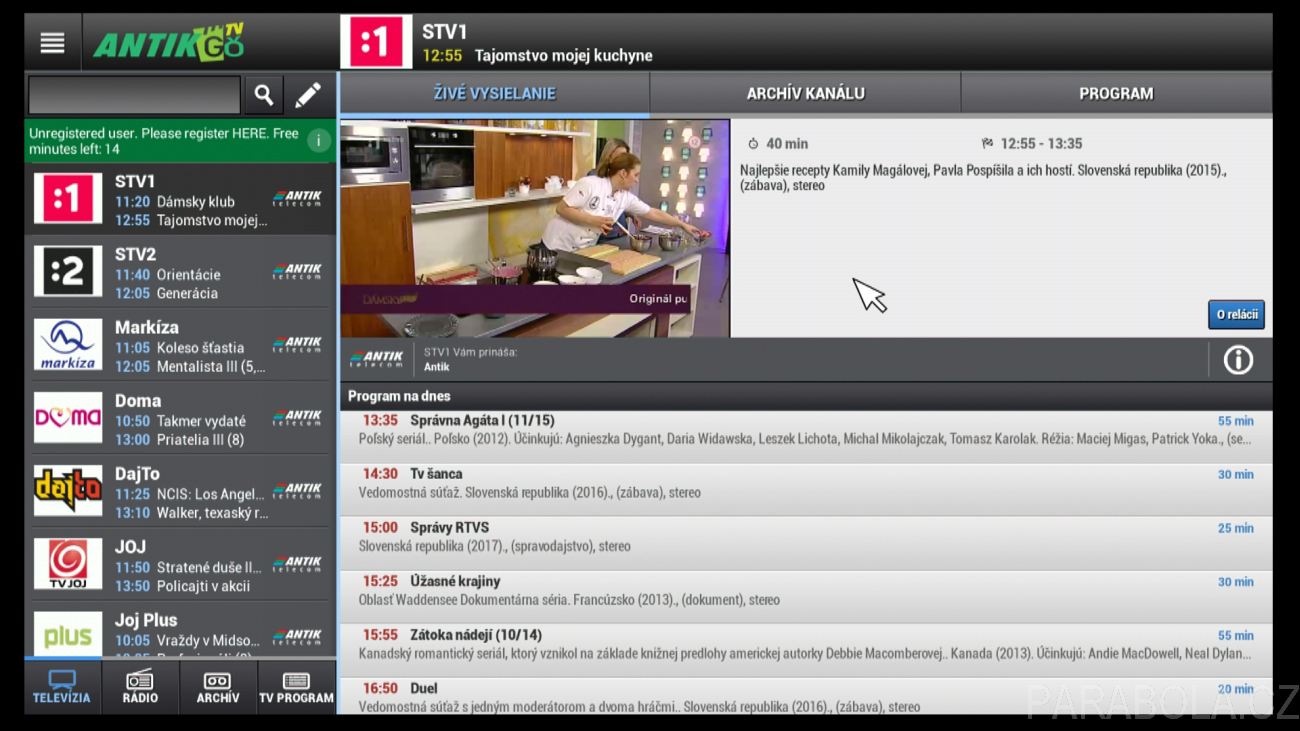The image size is (1300, 731).
Task: Select Televízia in bottom navigation
Action: pyautogui.click(x=62, y=687)
